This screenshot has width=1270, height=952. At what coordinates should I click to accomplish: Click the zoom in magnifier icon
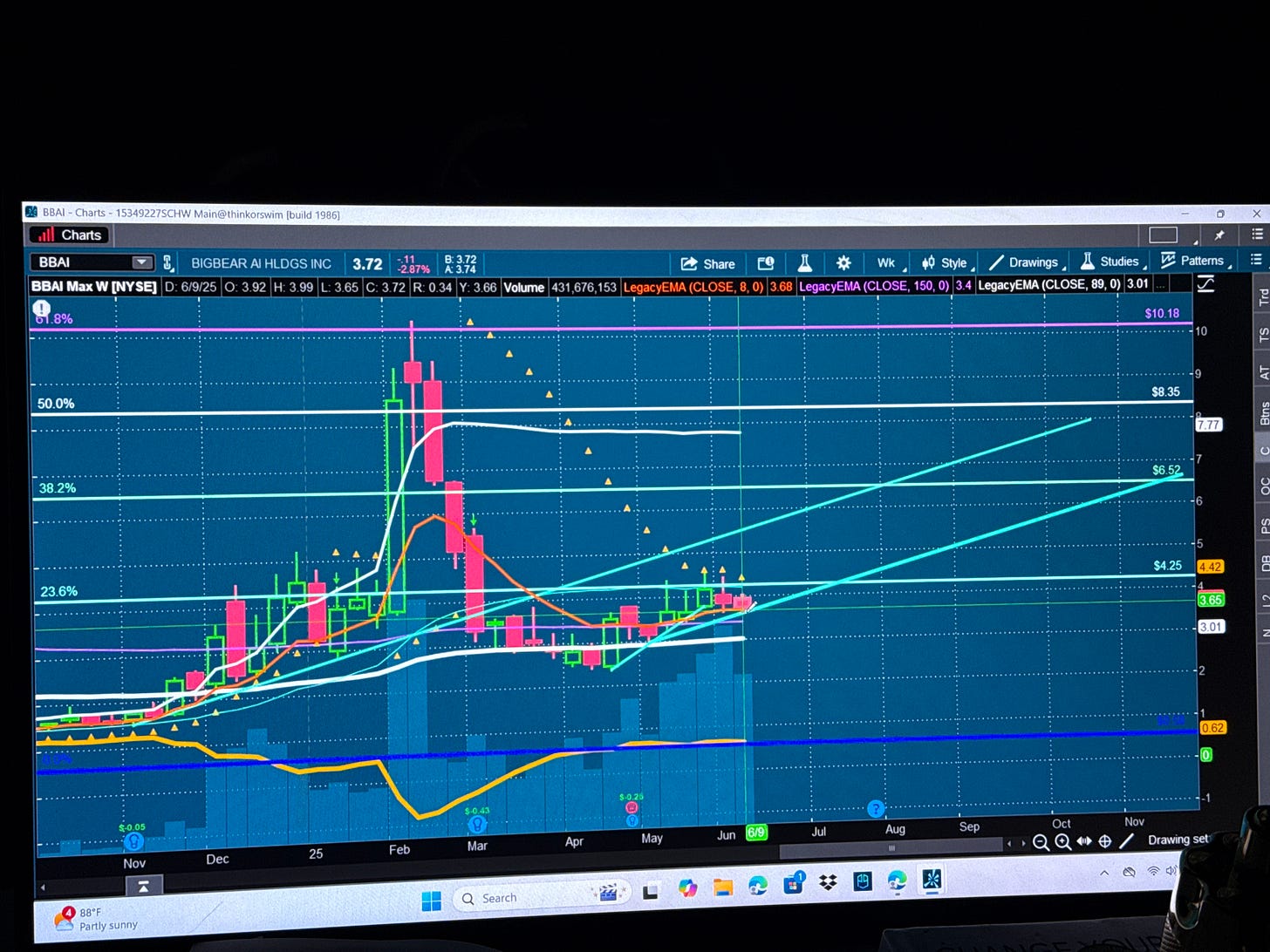pos(1062,842)
